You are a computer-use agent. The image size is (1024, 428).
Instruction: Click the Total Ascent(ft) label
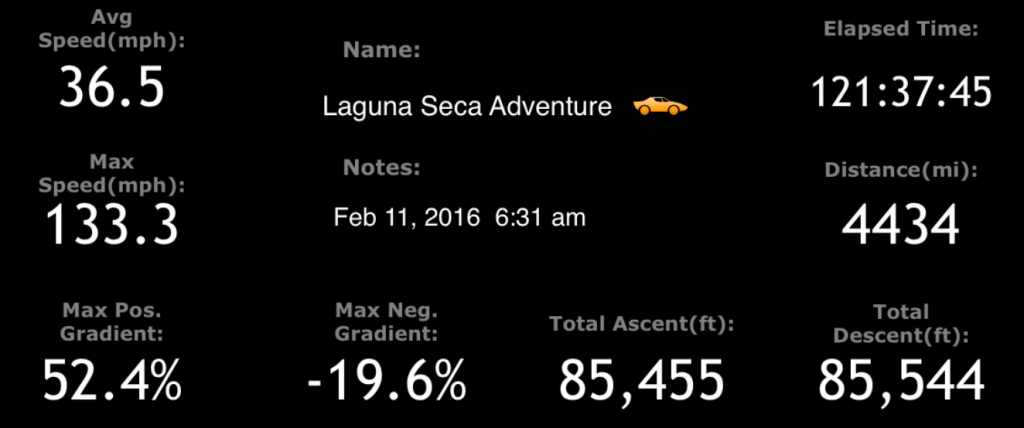[642, 324]
